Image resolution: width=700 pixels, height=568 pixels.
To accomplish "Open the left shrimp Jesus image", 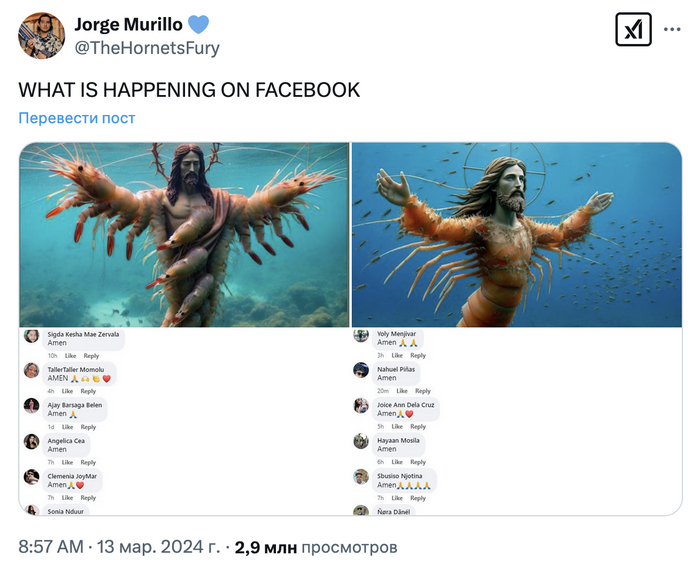I will (184, 234).
